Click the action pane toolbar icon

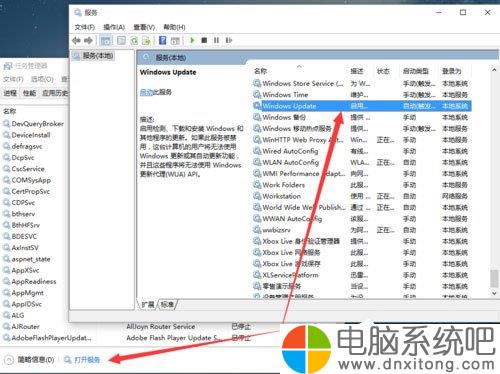click(175, 41)
